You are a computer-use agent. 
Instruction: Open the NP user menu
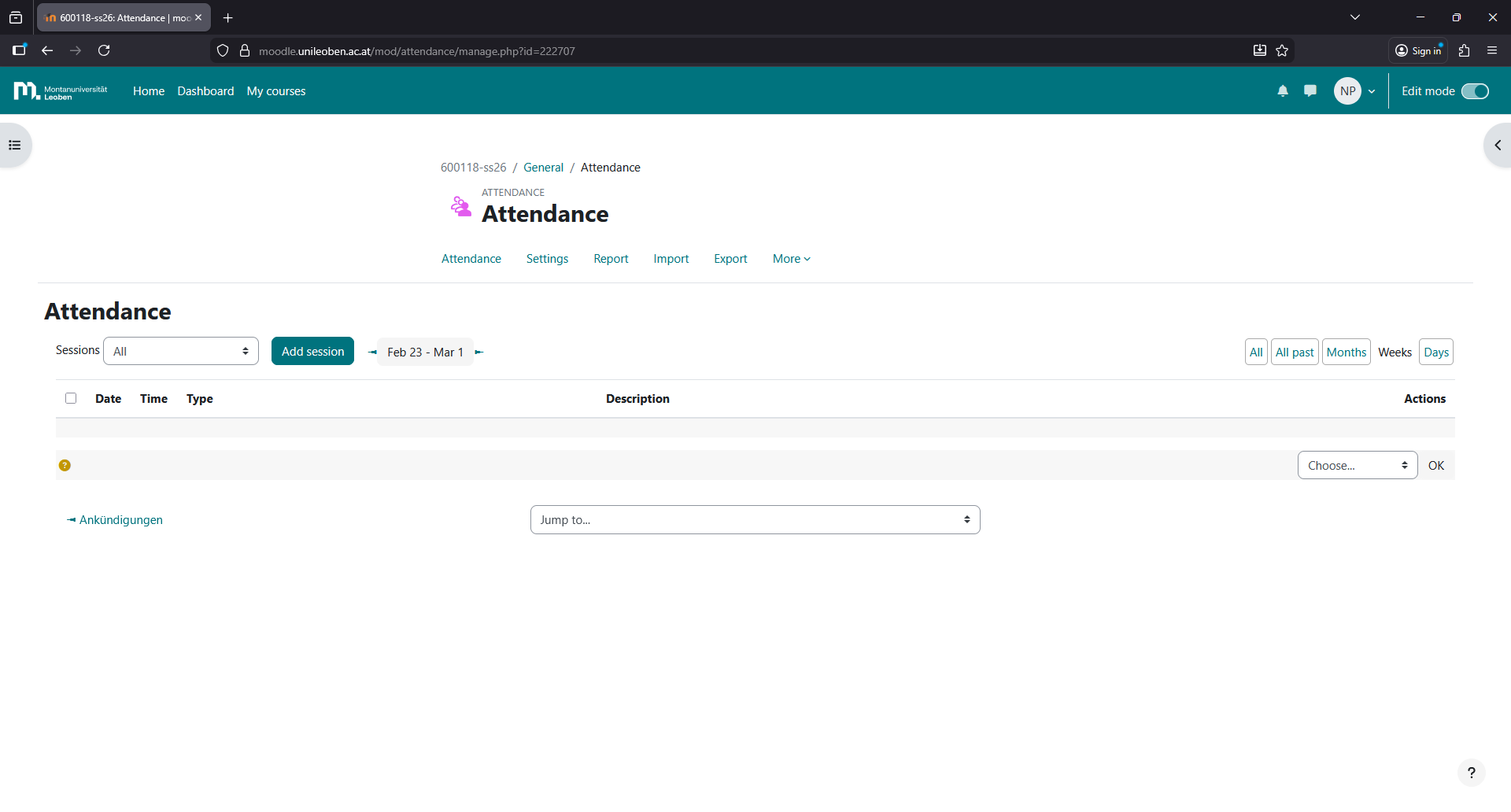[x=1354, y=91]
